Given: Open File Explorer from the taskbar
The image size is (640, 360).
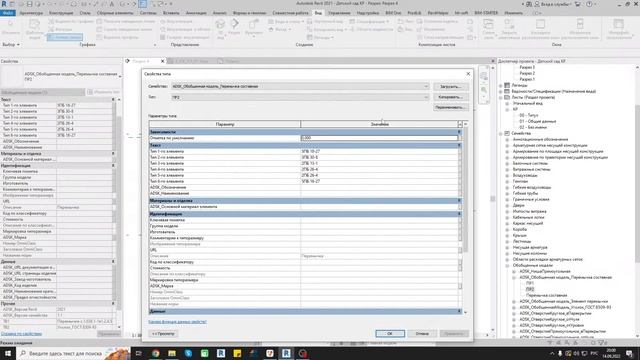Looking at the screenshot, I should (x=172, y=353).
